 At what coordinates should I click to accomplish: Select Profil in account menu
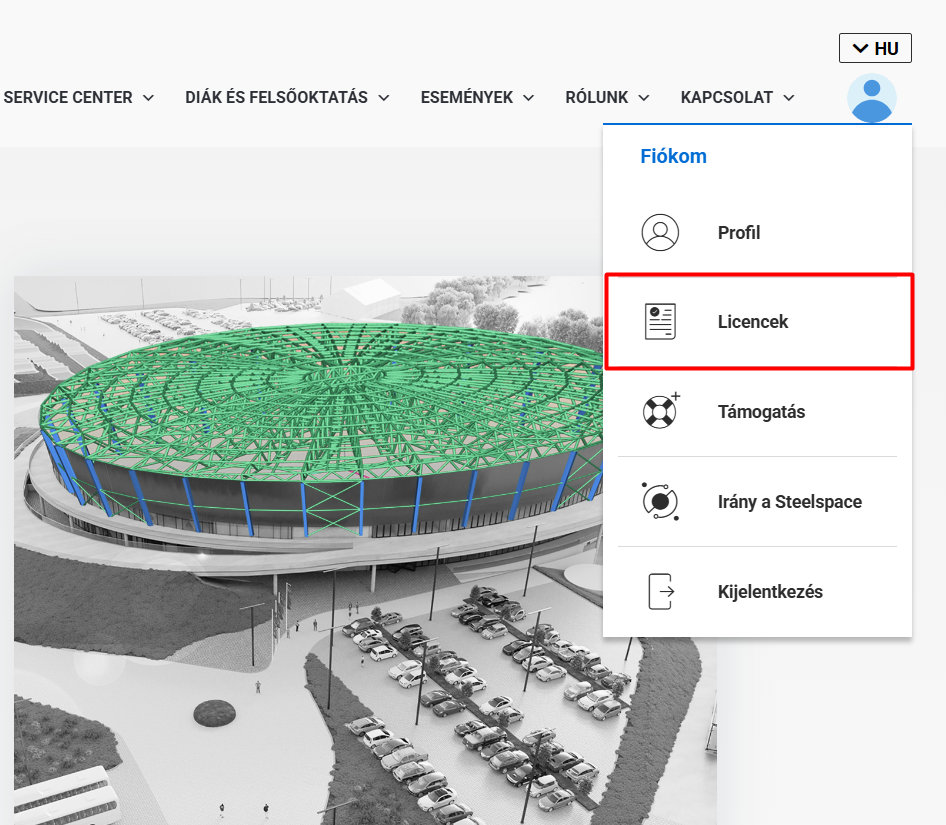pos(757,232)
